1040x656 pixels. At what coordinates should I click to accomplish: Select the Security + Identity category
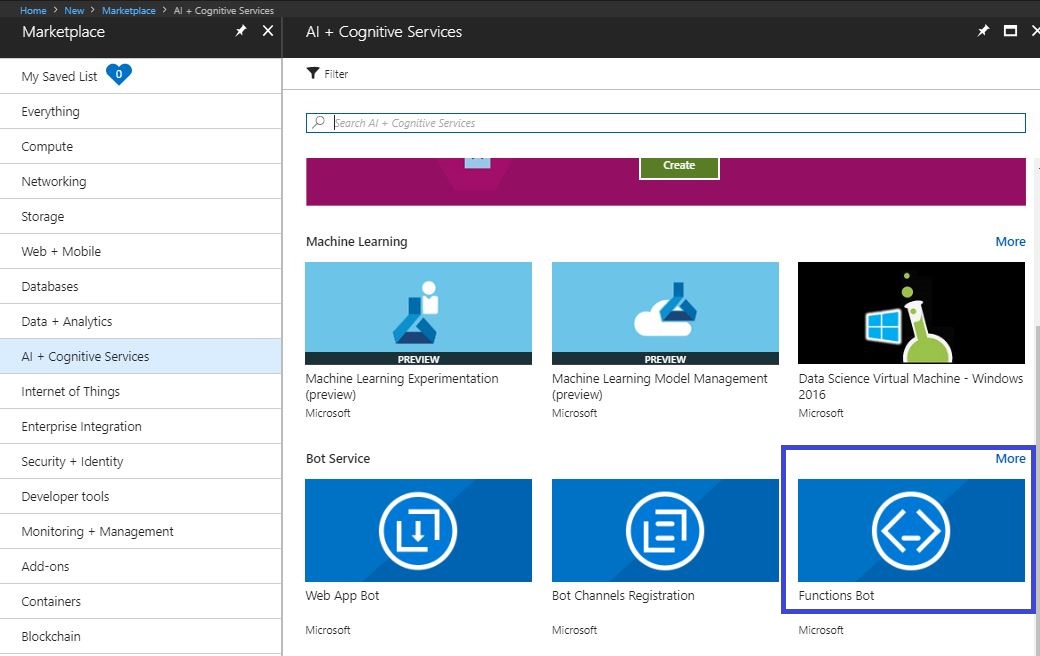pos(141,462)
